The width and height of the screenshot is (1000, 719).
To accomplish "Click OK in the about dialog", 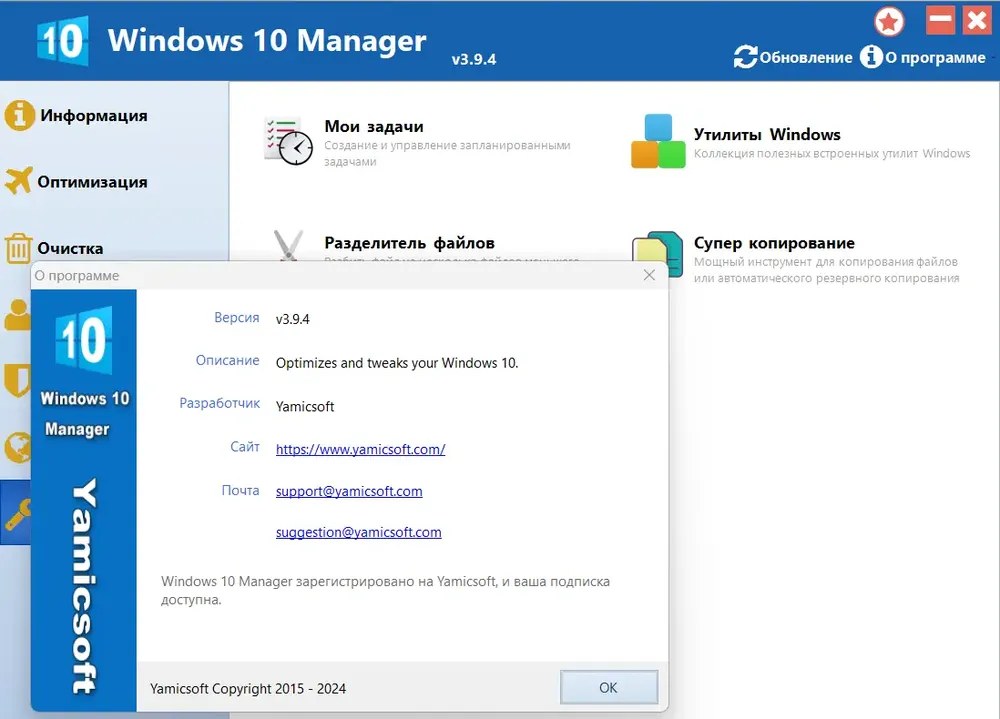I will click(x=608, y=688).
